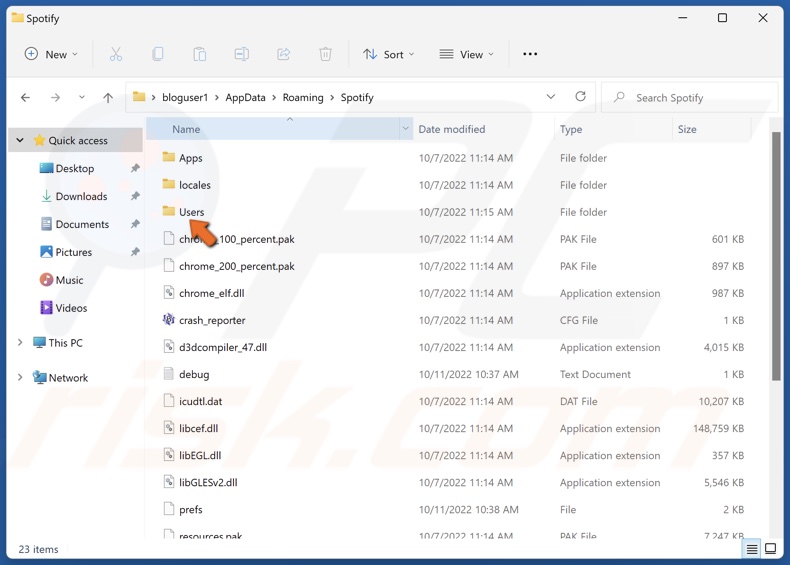The width and height of the screenshot is (790, 565).
Task: Select Downloads in Quick access
Action: pyautogui.click(x=81, y=196)
